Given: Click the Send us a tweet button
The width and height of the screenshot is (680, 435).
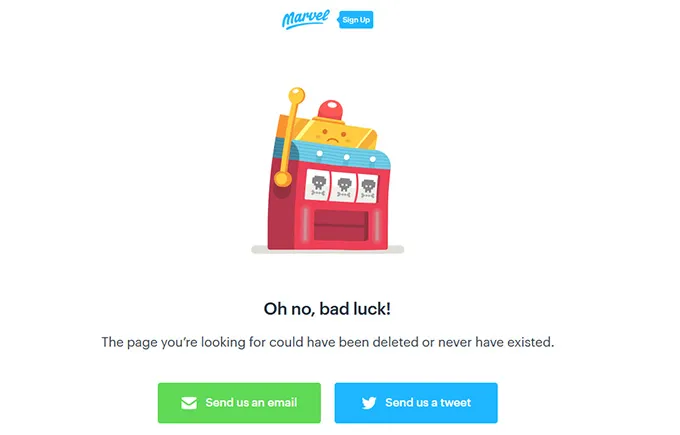Looking at the screenshot, I should coord(416,403).
